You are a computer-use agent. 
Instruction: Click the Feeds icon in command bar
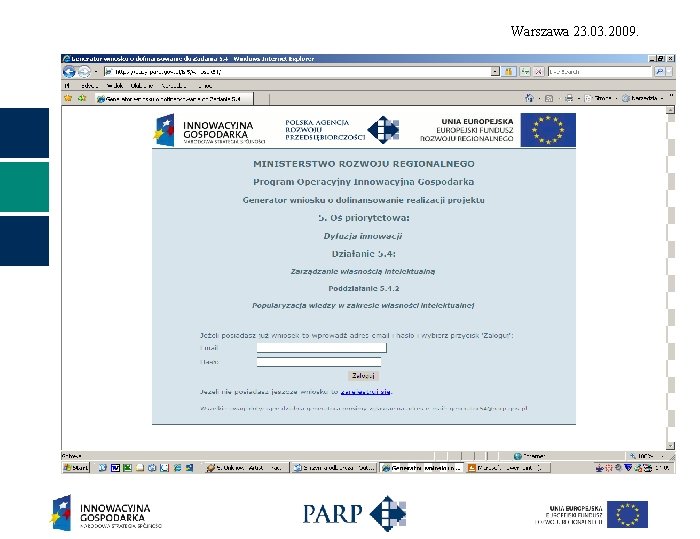[x=549, y=98]
